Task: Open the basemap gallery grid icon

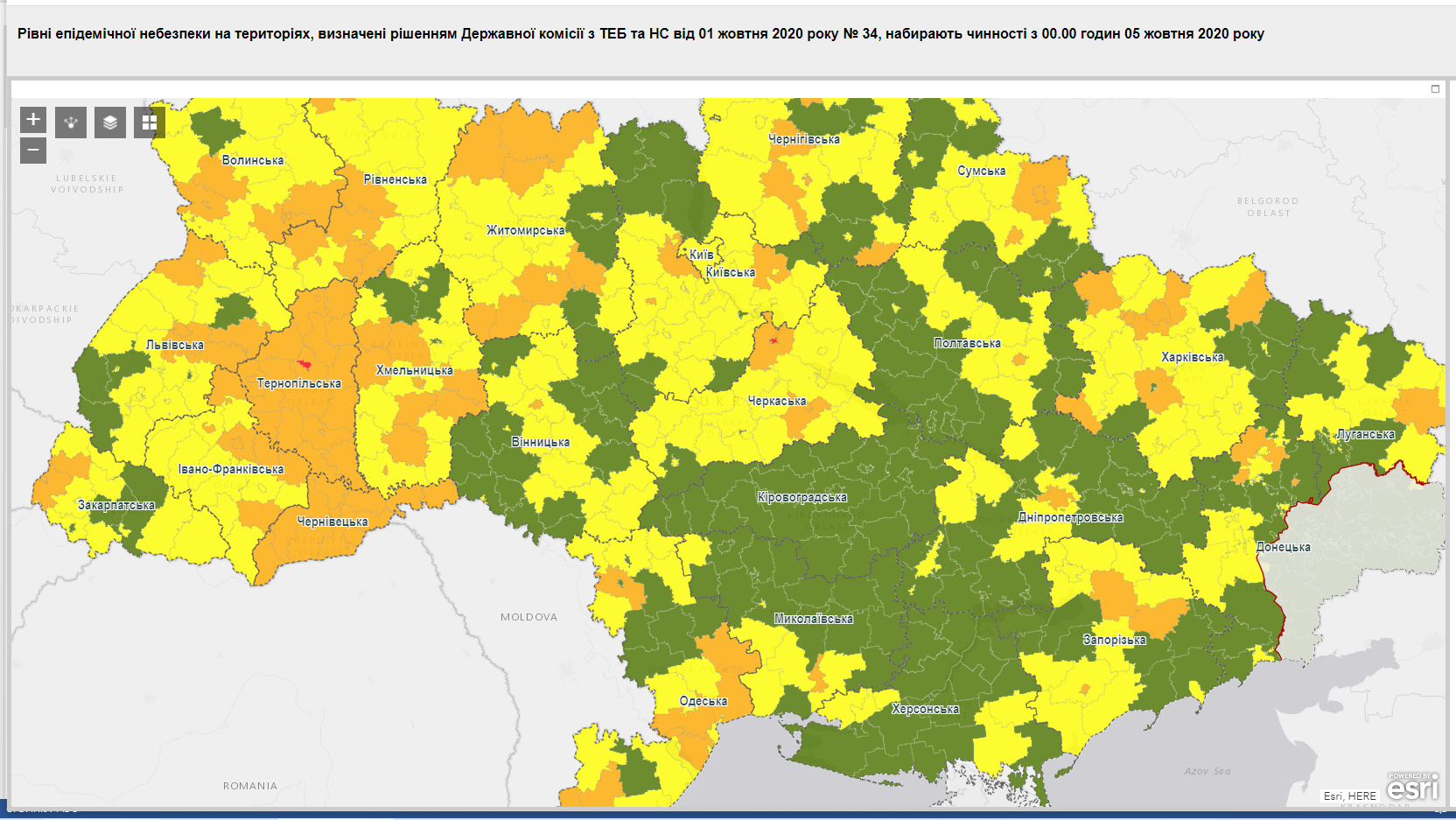Action: pyautogui.click(x=150, y=123)
